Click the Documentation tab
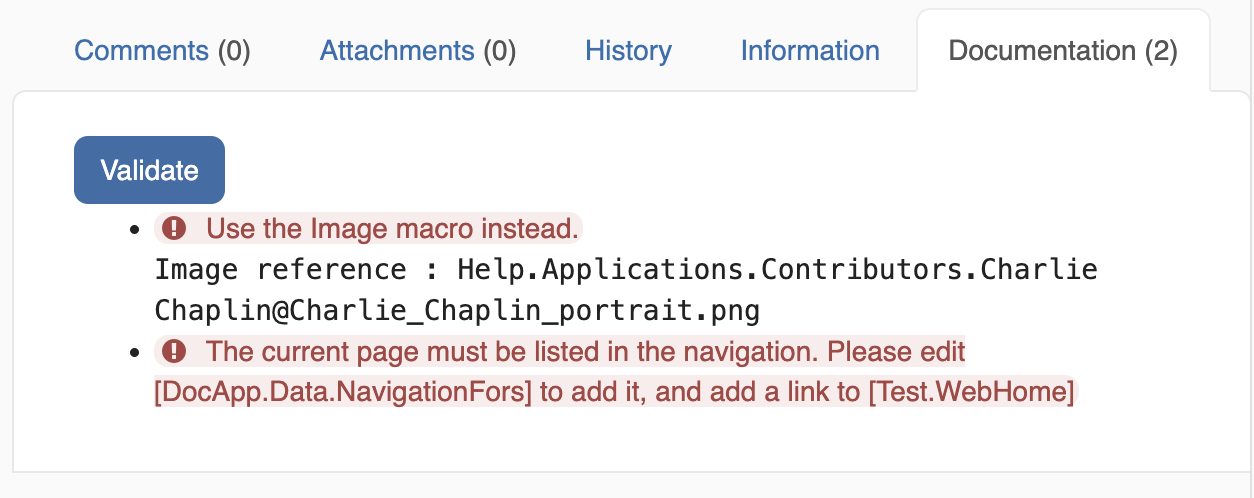Image resolution: width=1254 pixels, height=498 pixels. [x=1041, y=51]
